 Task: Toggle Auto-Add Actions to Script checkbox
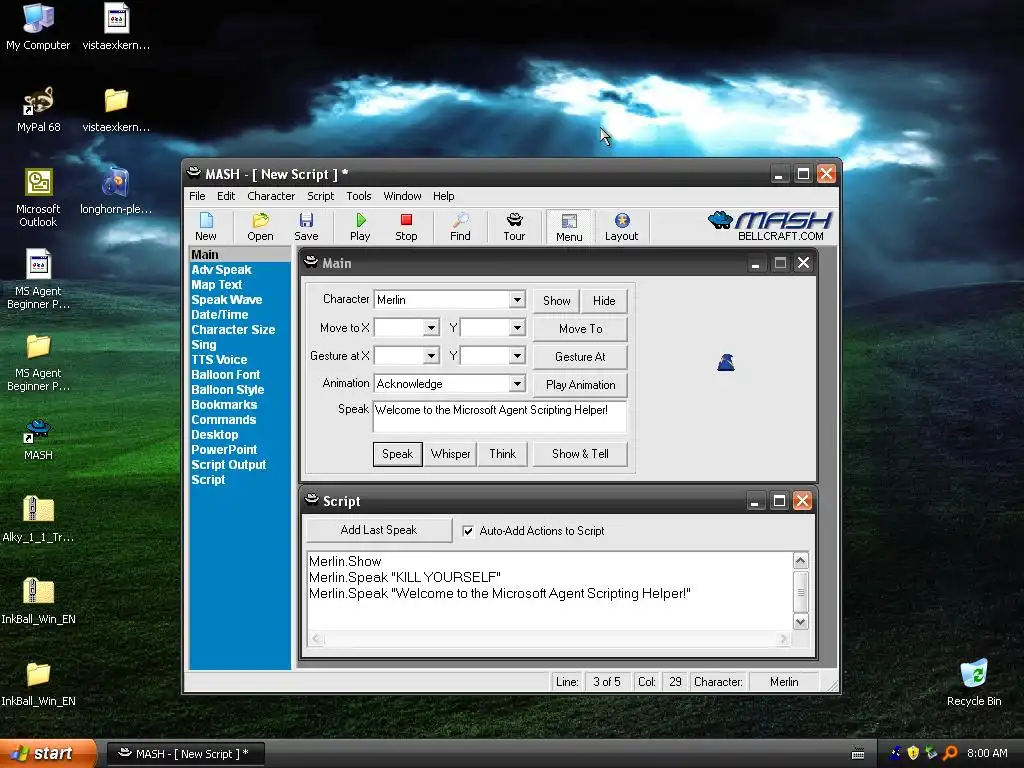pos(468,531)
